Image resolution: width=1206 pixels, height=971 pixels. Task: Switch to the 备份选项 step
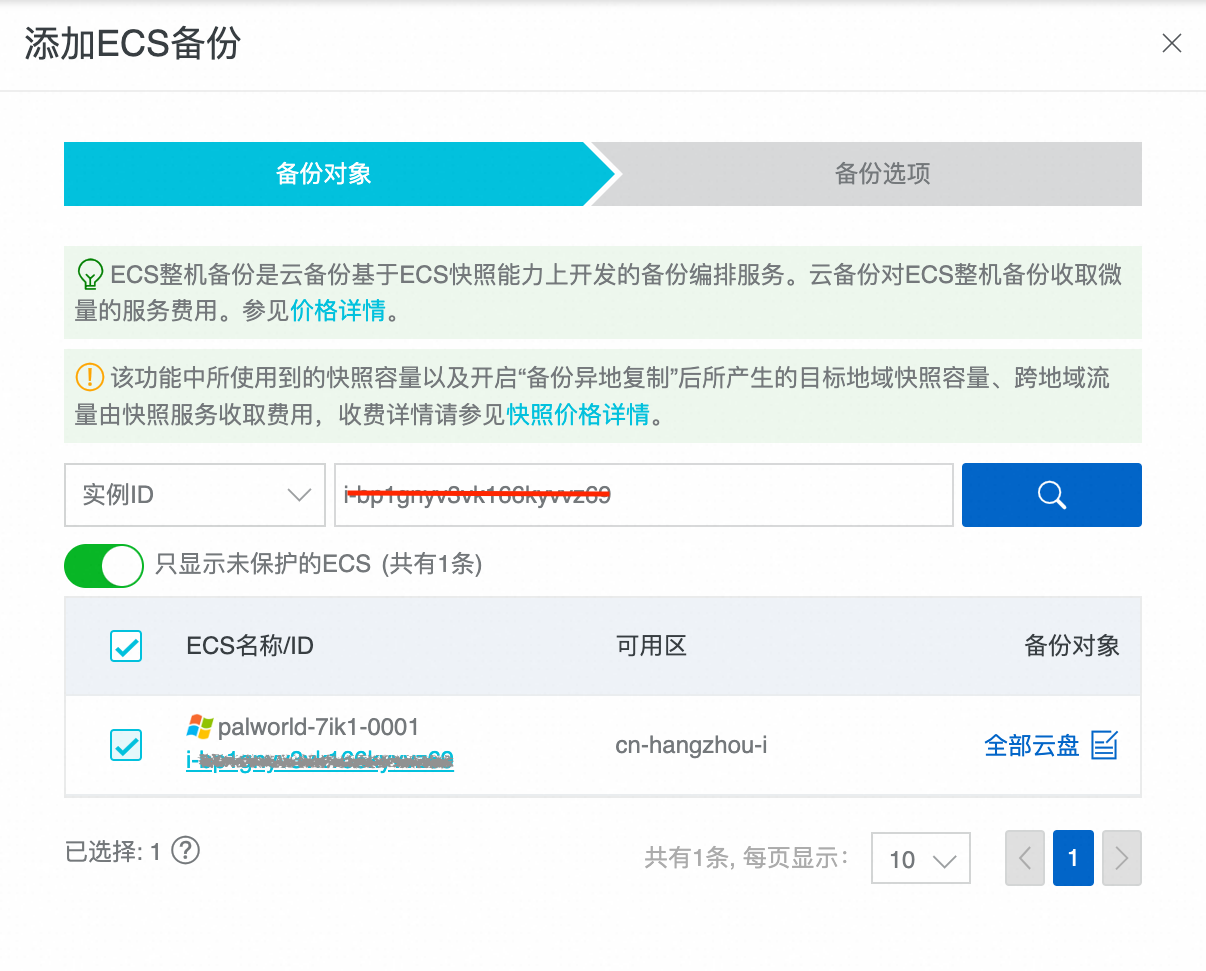(x=882, y=174)
